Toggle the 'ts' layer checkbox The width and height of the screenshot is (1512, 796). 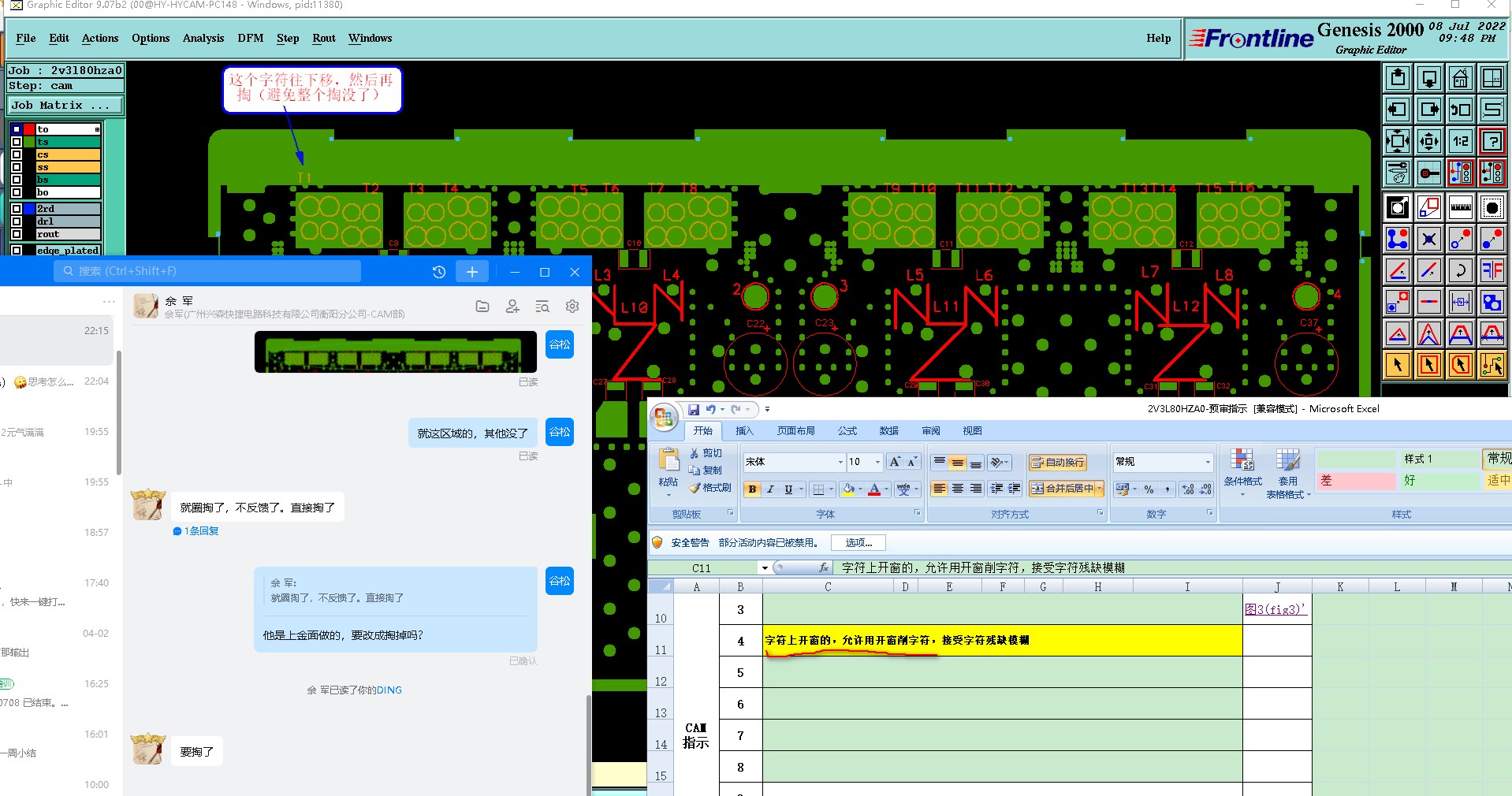tap(17, 142)
